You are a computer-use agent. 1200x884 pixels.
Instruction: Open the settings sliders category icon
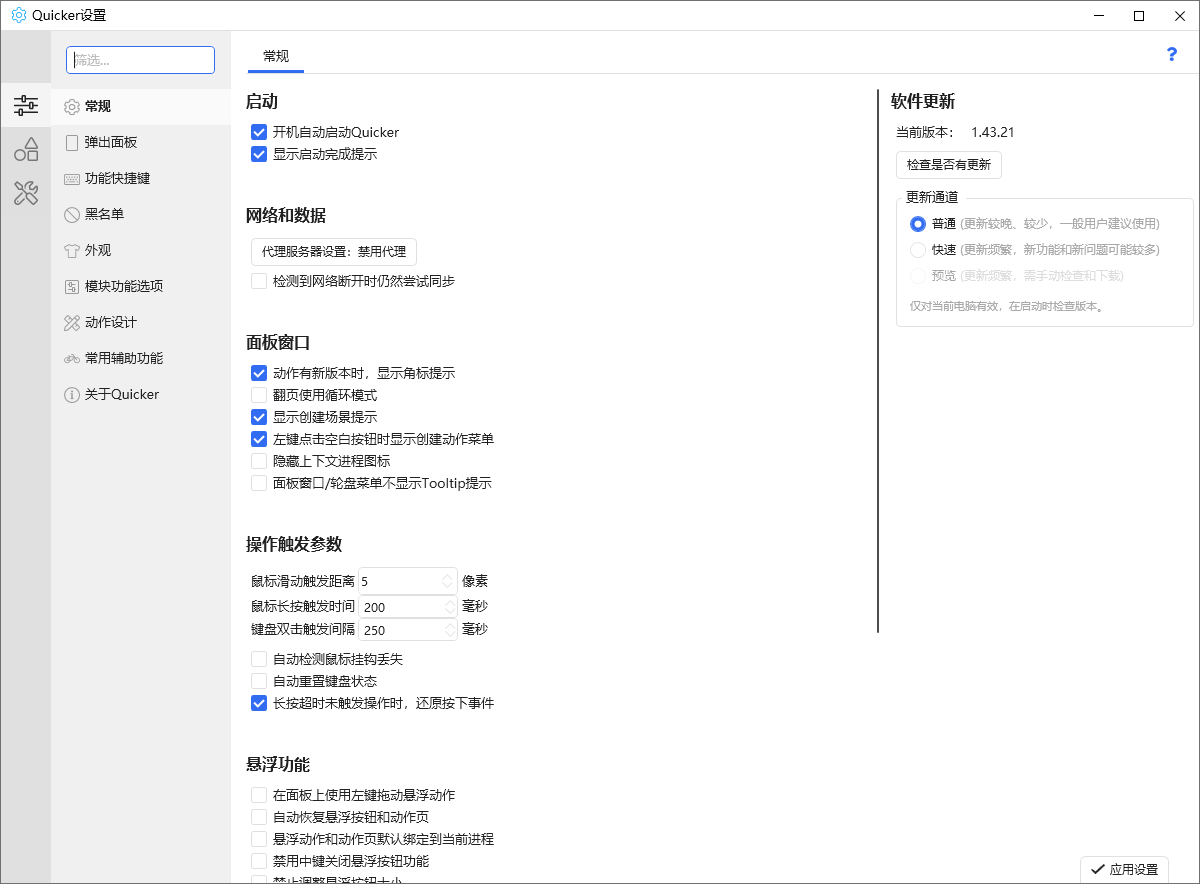tap(26, 105)
